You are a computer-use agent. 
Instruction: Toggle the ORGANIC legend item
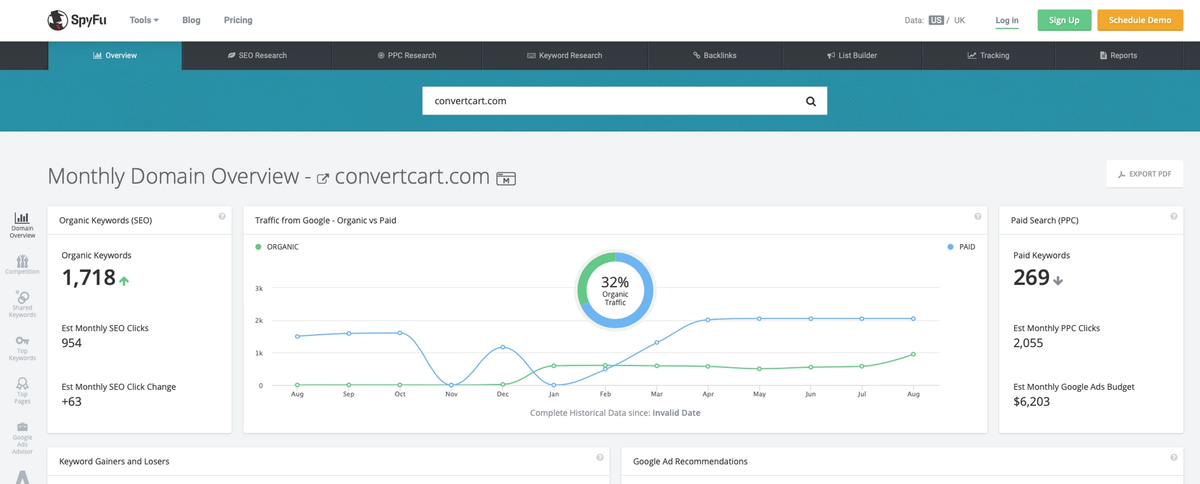pyautogui.click(x=277, y=246)
